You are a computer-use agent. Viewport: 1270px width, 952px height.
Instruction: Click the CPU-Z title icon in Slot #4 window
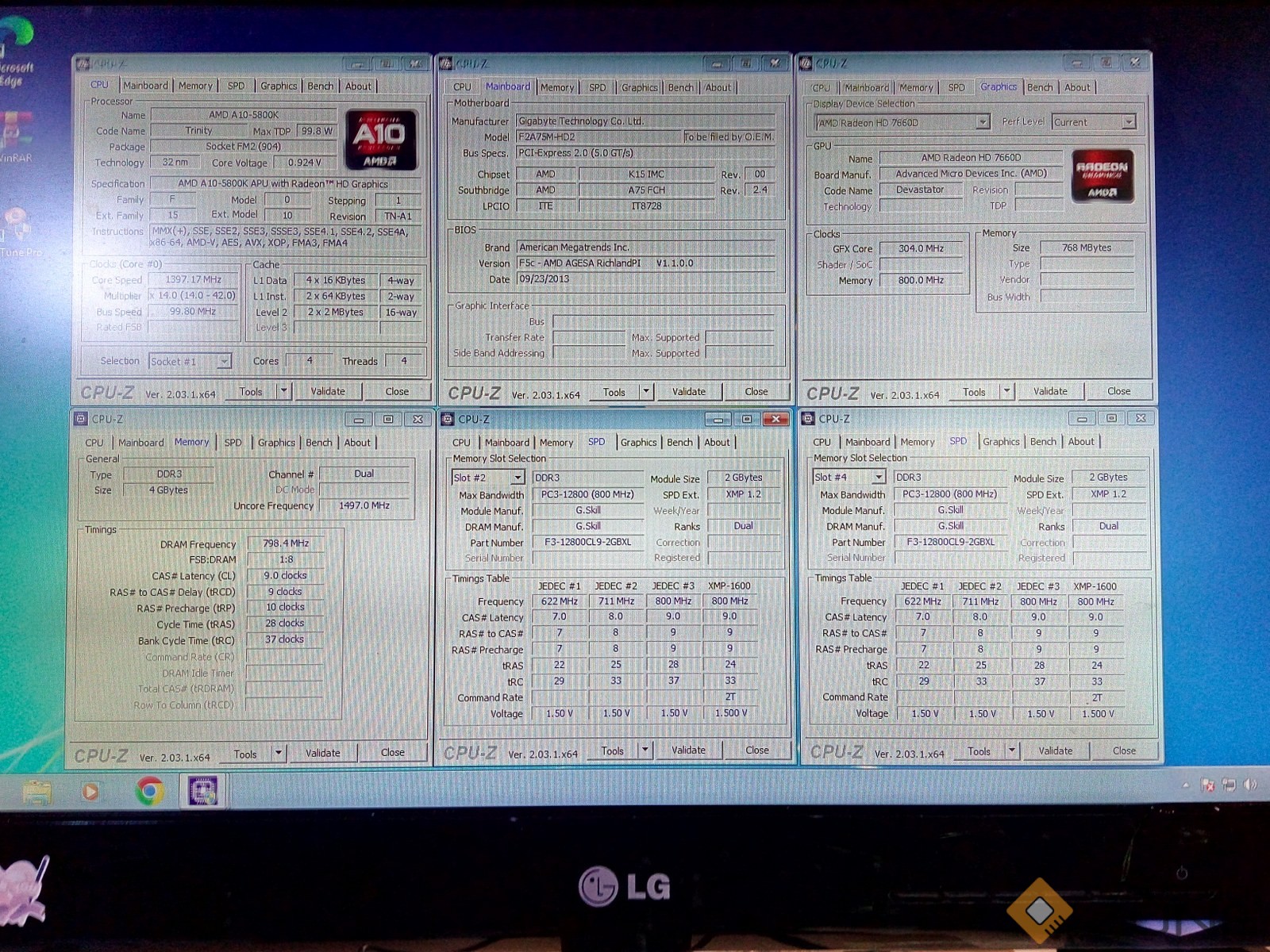tap(808, 418)
